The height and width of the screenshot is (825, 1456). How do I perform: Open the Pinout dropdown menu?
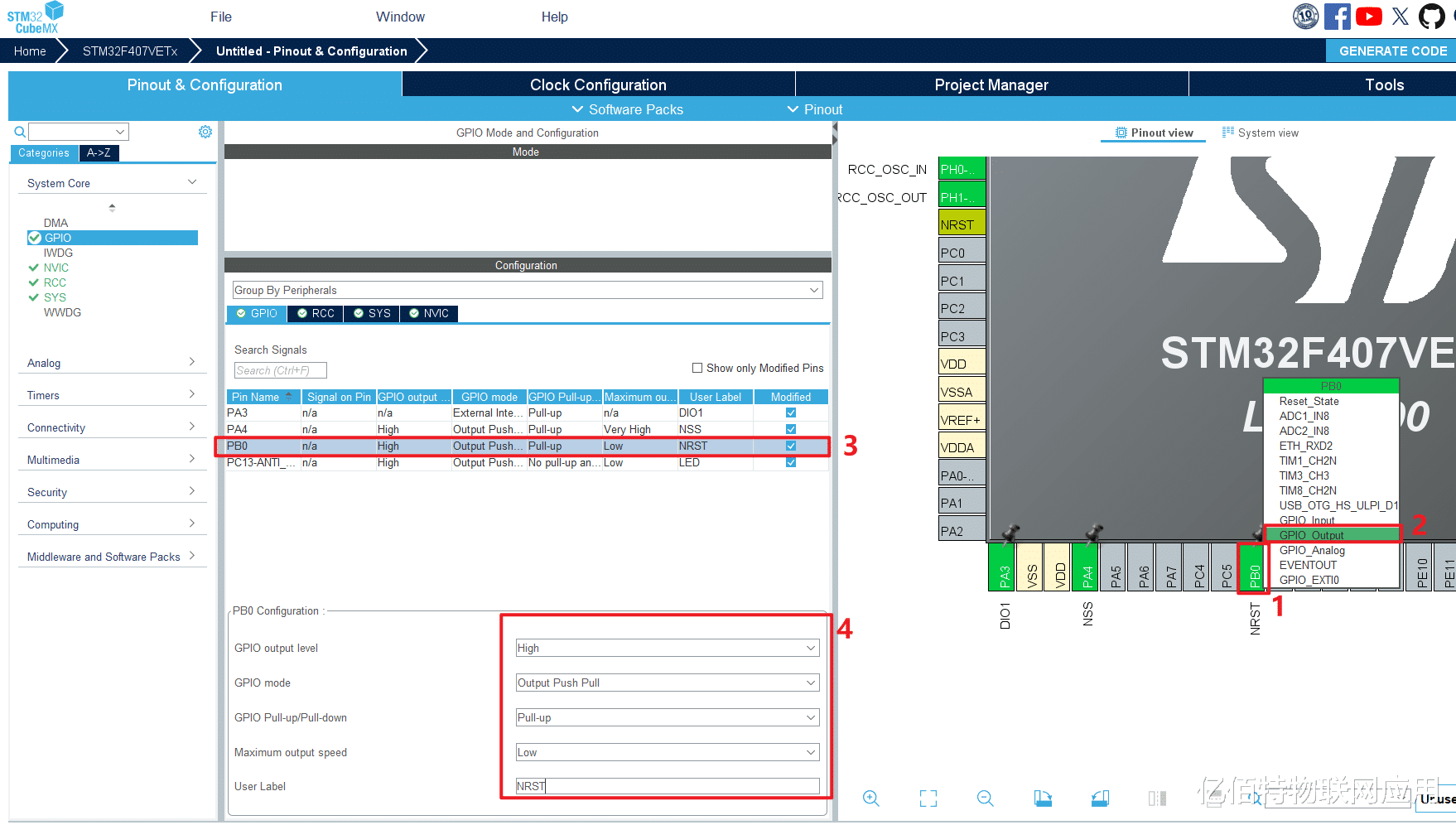(815, 109)
